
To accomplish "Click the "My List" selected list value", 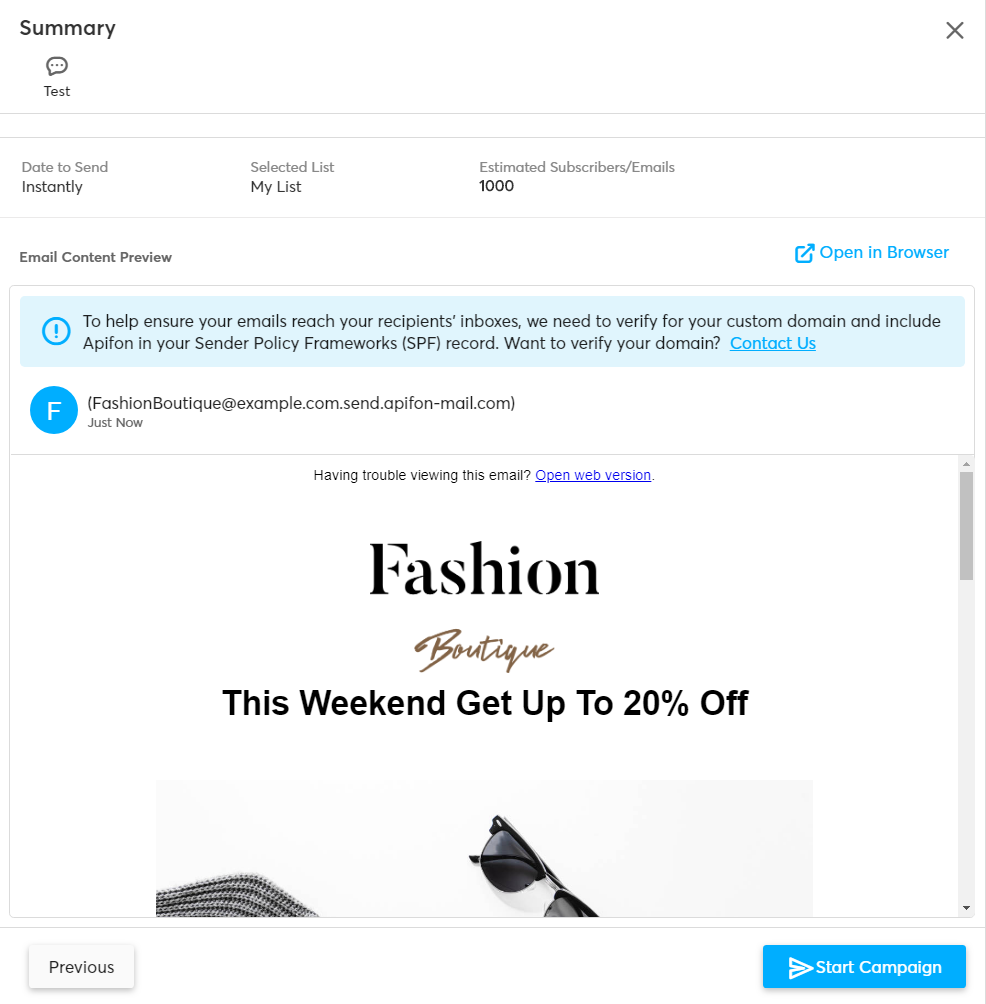I will click(276, 187).
